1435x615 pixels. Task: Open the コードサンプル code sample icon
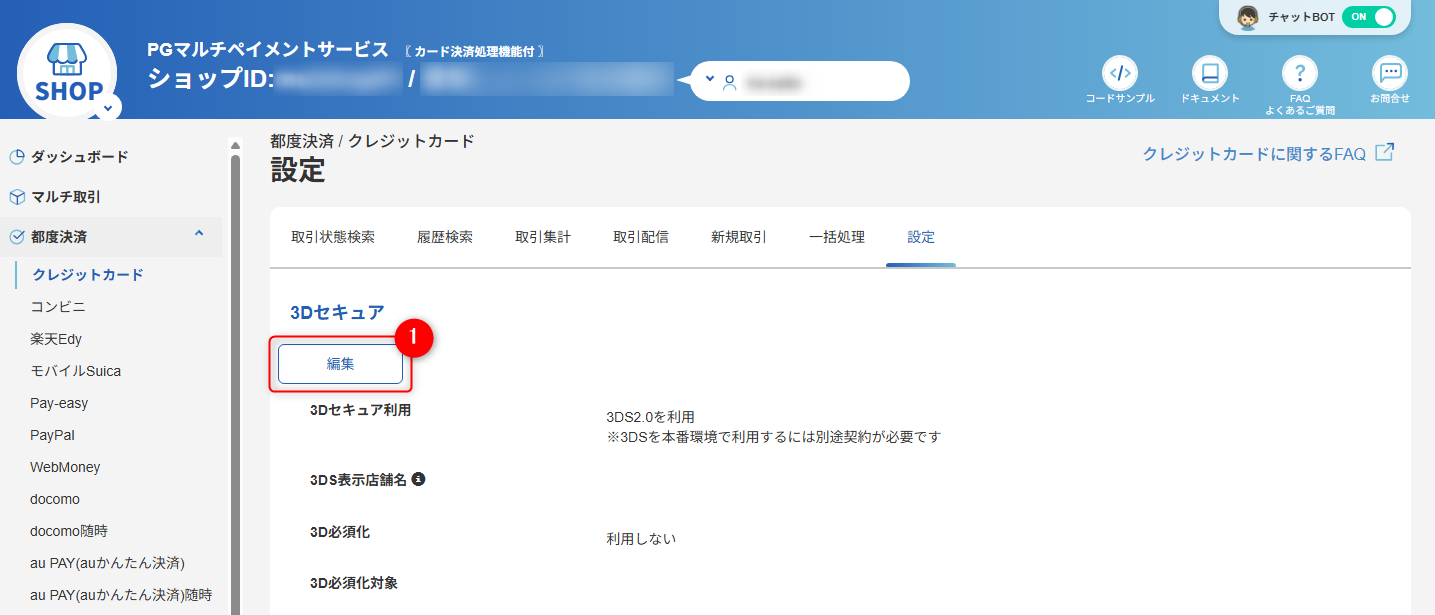pyautogui.click(x=1119, y=72)
